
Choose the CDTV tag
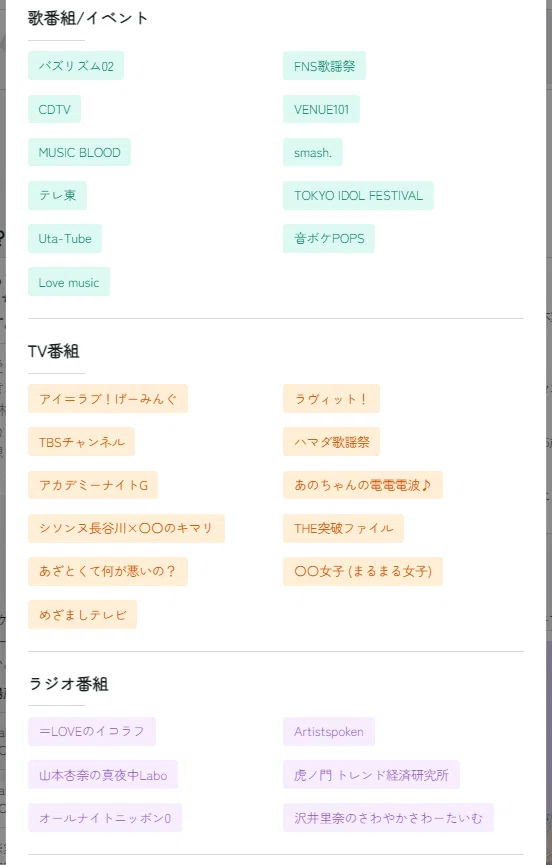pos(55,109)
